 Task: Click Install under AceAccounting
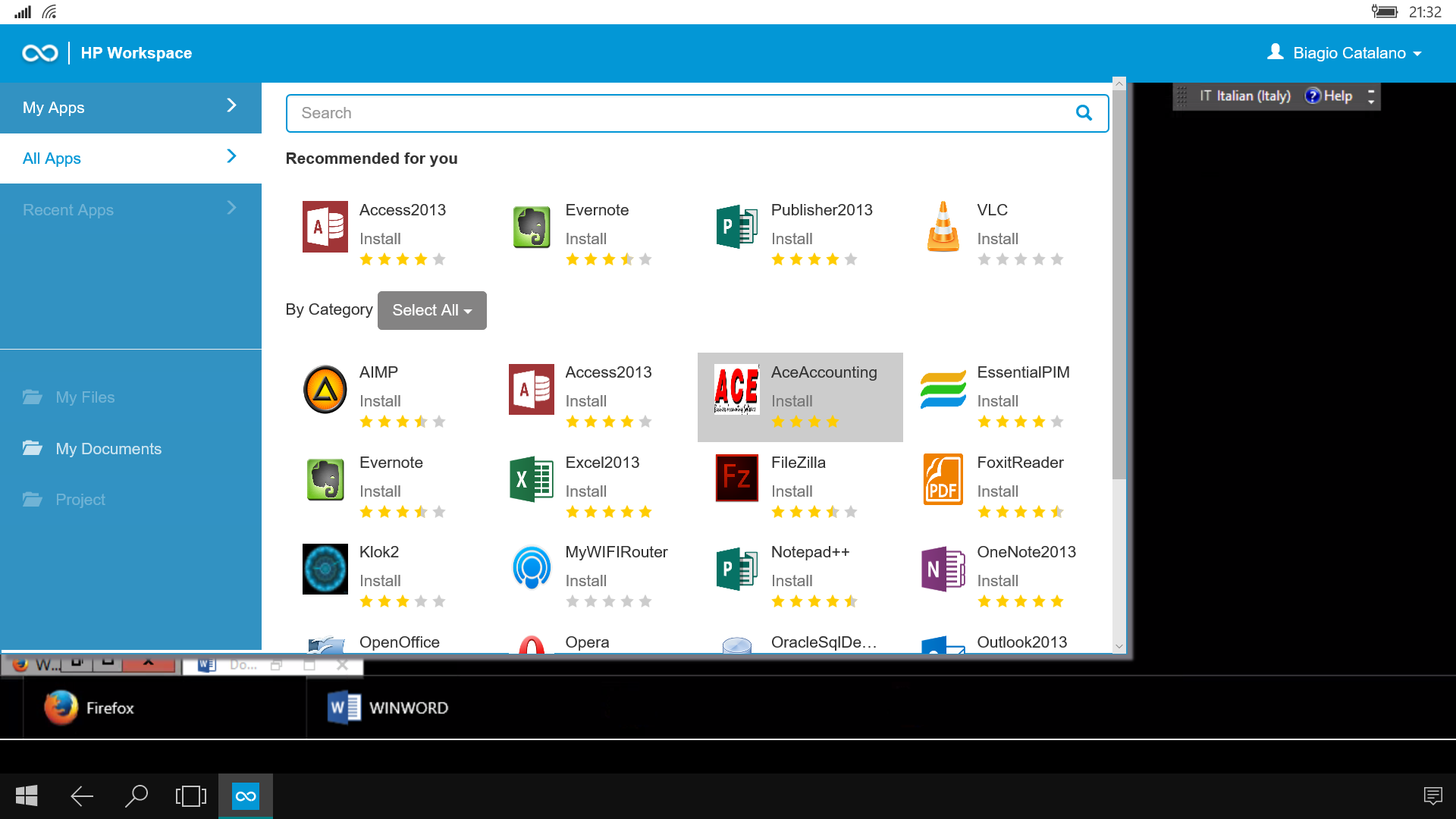click(792, 401)
